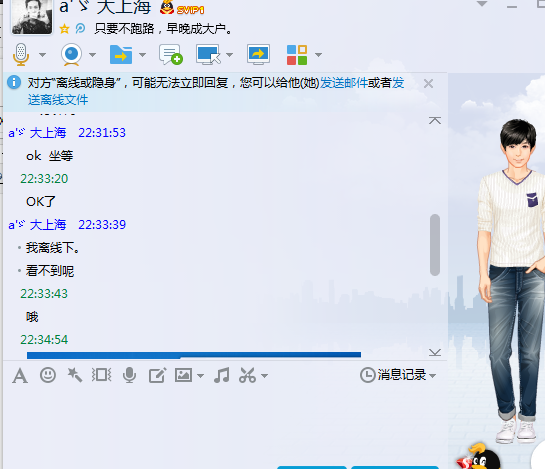
Task: Click the signature 只要不跑路，早晚成大户
Action: 163,29
